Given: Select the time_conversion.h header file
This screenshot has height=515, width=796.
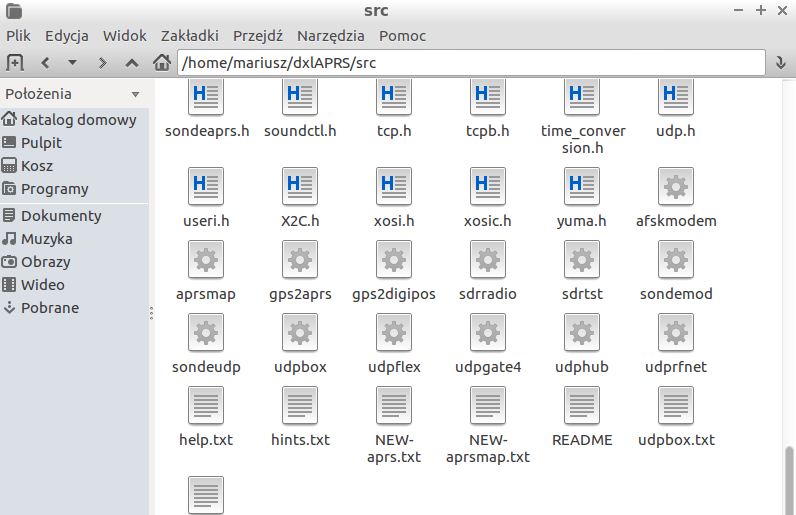Looking at the screenshot, I should (582, 118).
